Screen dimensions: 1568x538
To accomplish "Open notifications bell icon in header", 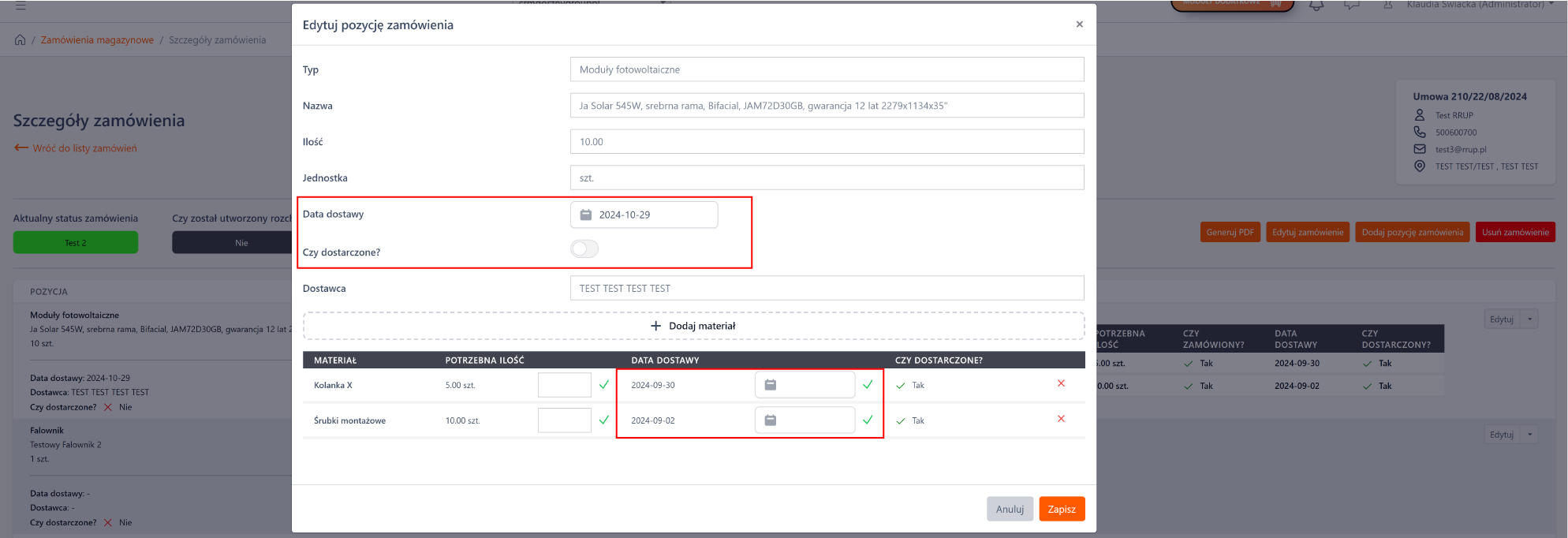I will (1316, 6).
